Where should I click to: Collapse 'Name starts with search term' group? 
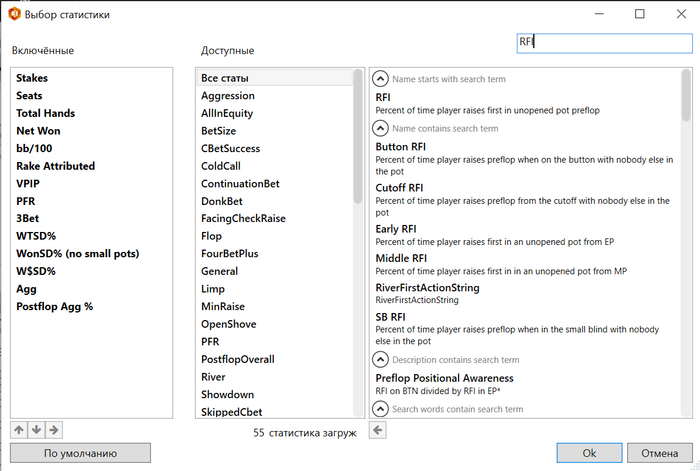[x=380, y=78]
